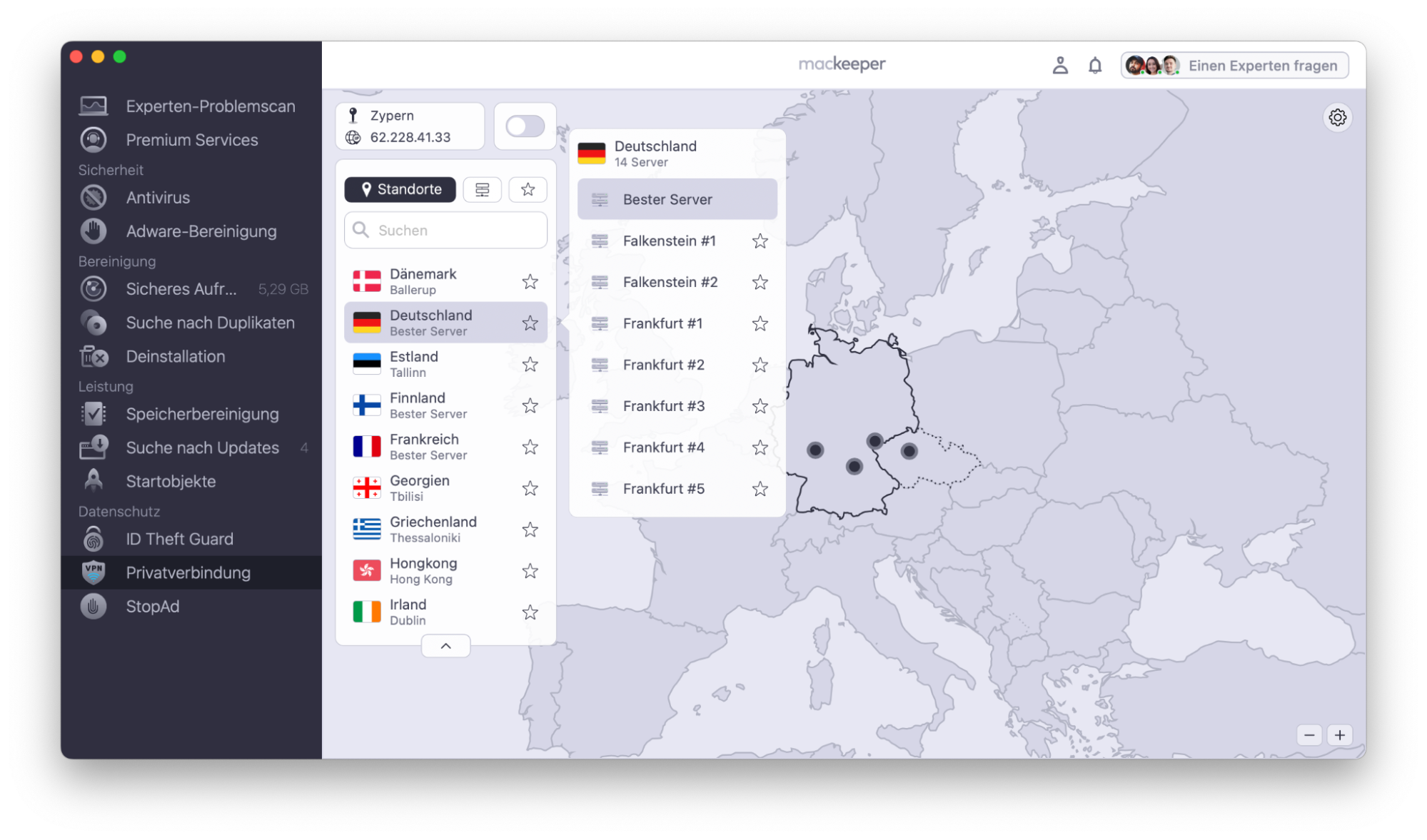The image size is (1427, 840).
Task: Favorite the Frankfurt #1 server
Action: pos(760,323)
